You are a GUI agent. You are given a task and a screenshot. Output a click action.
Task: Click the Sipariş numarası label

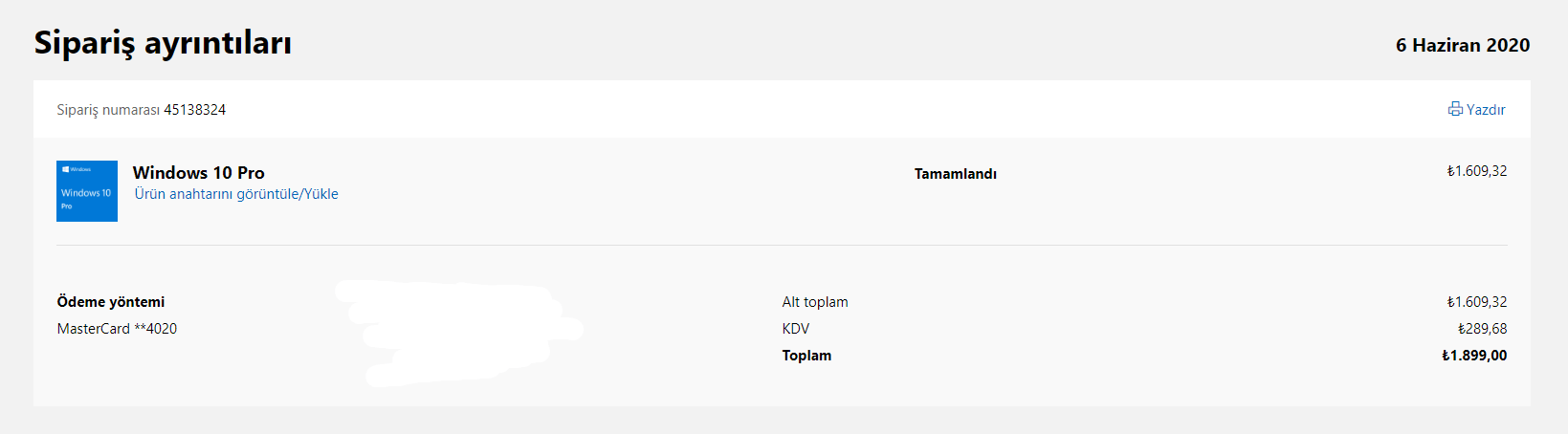(107, 110)
